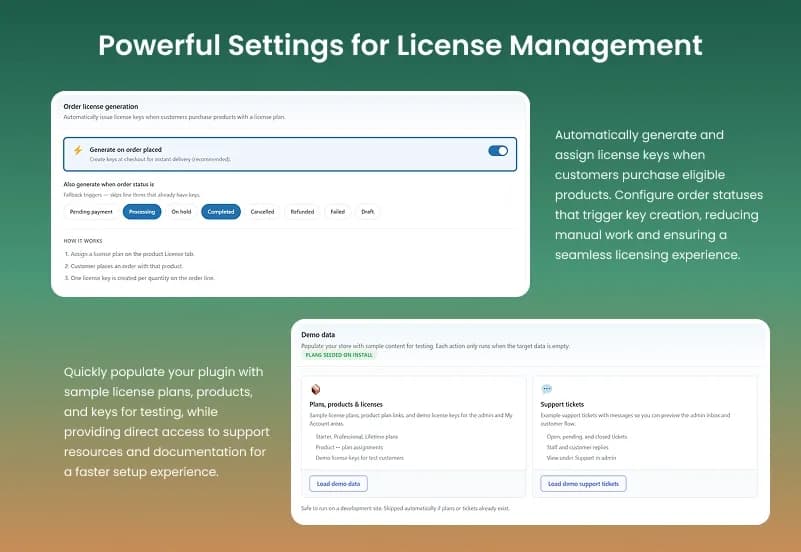801x552 pixels.
Task: Click 'Product — plan assignments' list item
Action: [349, 447]
